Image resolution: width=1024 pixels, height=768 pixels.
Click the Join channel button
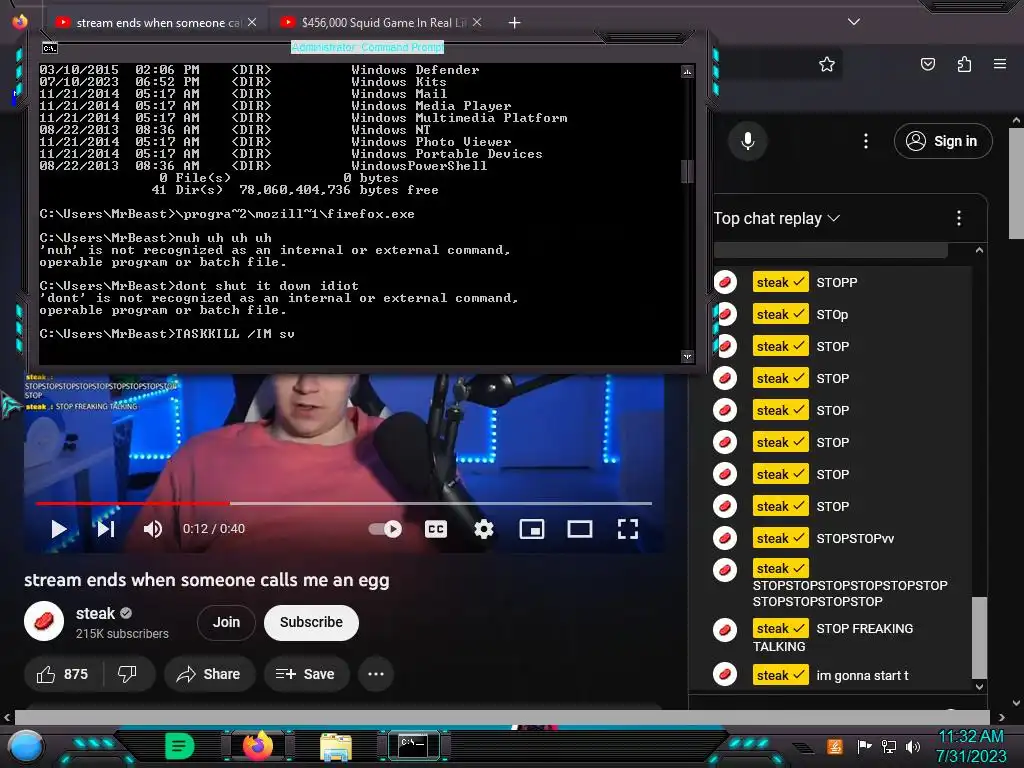[226, 622]
